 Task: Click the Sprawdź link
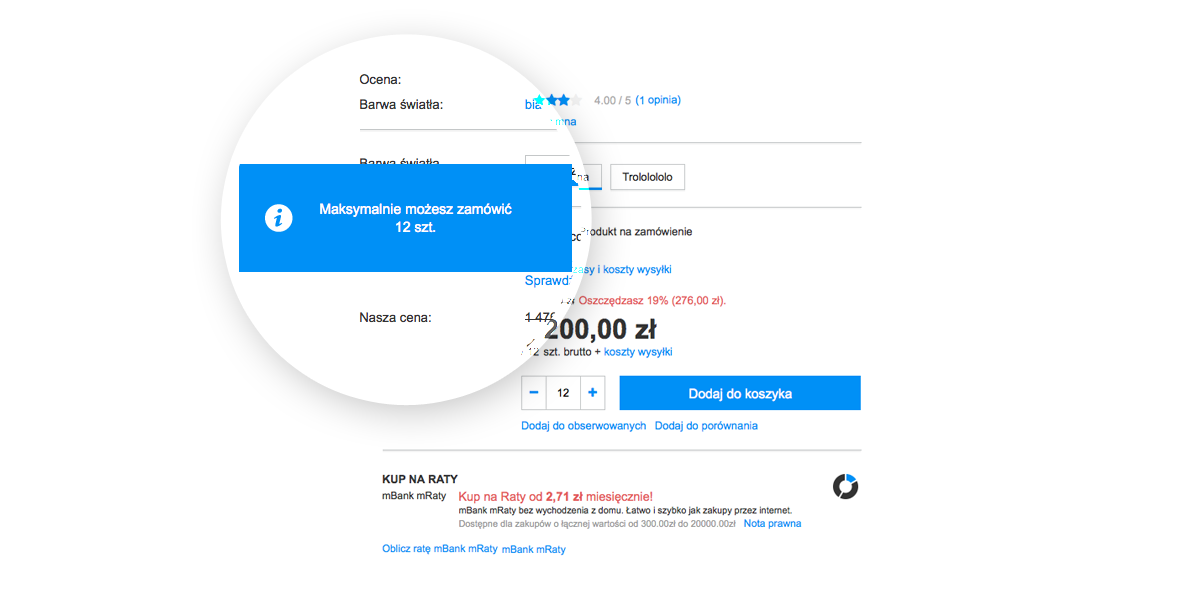[x=548, y=281]
